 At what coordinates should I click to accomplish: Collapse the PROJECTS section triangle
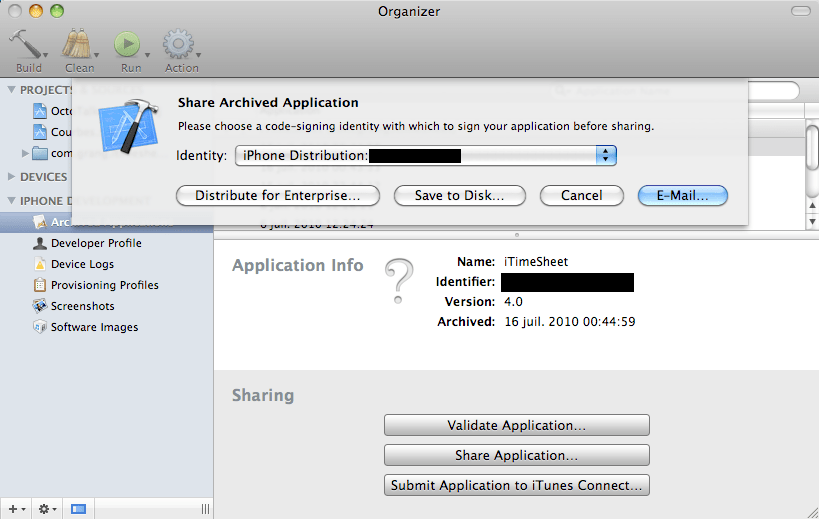11,90
